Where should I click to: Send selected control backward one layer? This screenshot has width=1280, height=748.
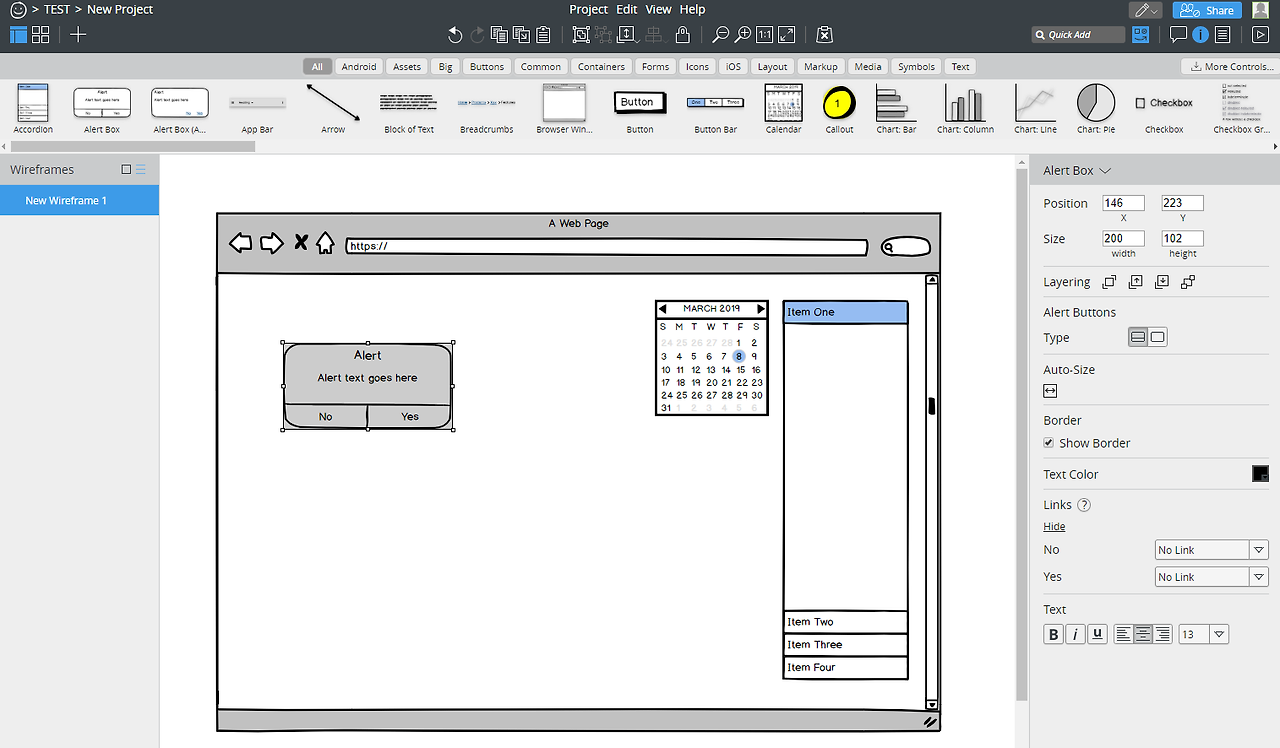pos(1162,282)
